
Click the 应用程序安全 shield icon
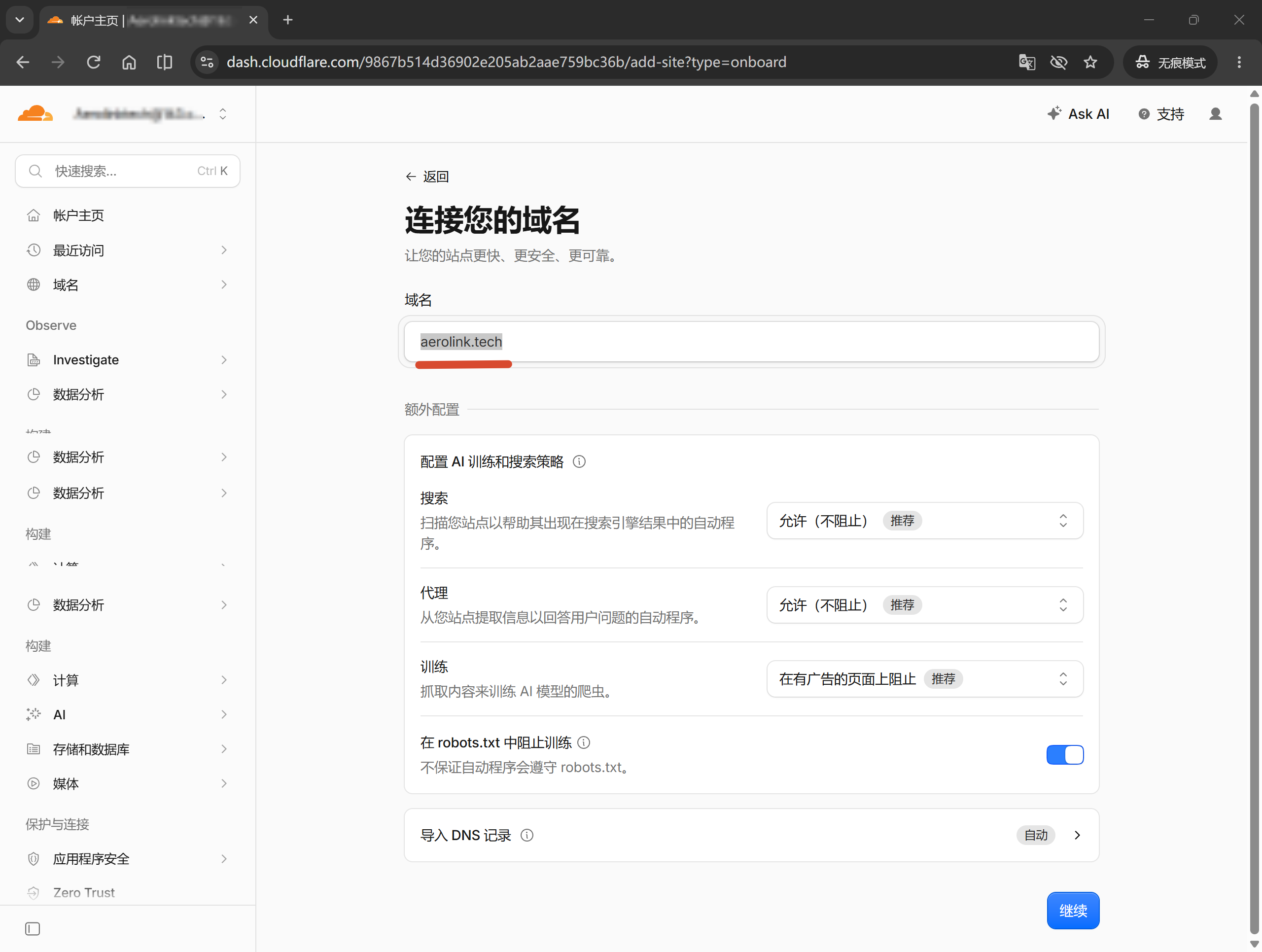(x=34, y=858)
